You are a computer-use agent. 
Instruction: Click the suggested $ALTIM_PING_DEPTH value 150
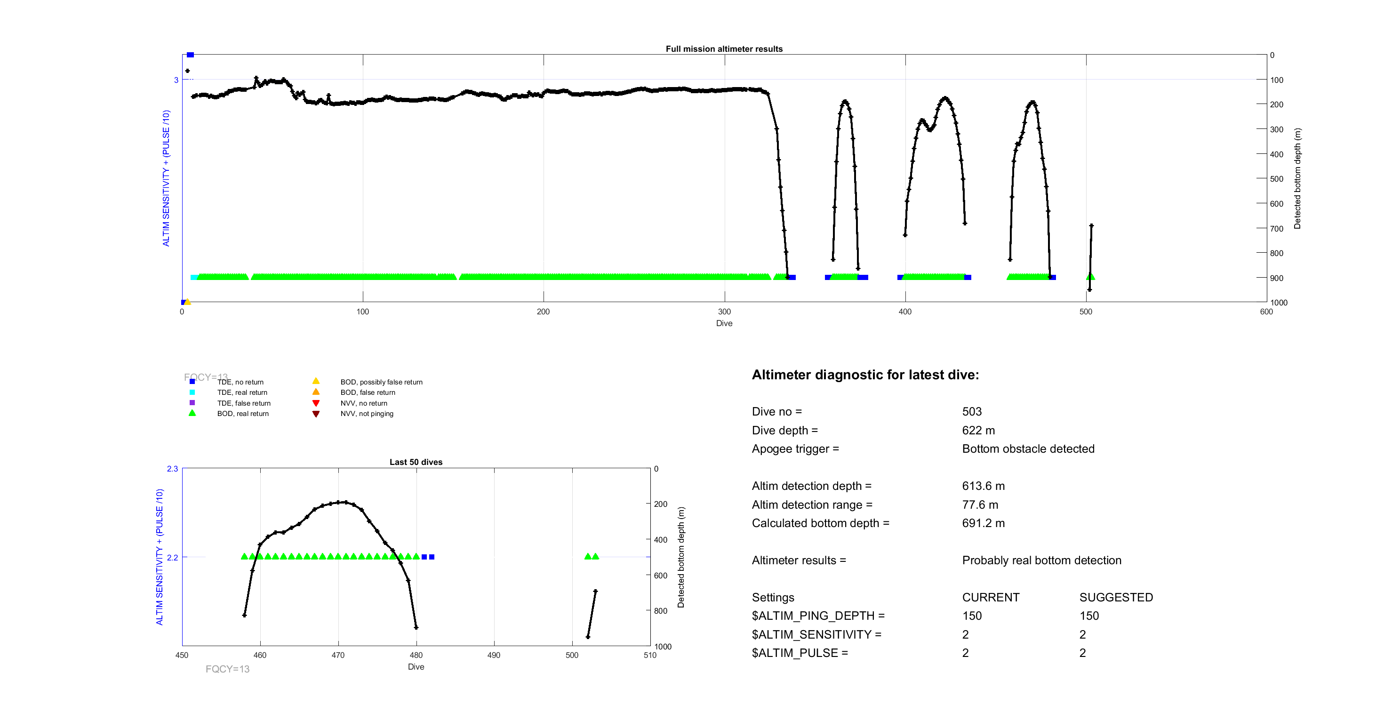[x=1090, y=616]
